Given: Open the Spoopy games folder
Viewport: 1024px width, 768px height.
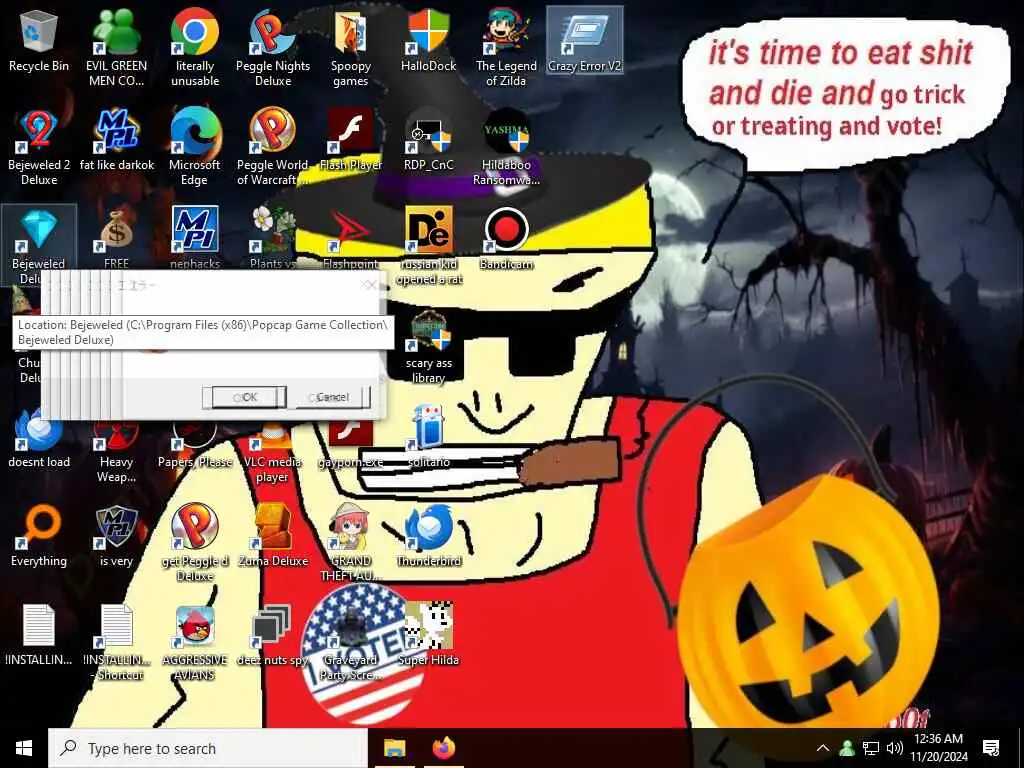Looking at the screenshot, I should (x=351, y=47).
